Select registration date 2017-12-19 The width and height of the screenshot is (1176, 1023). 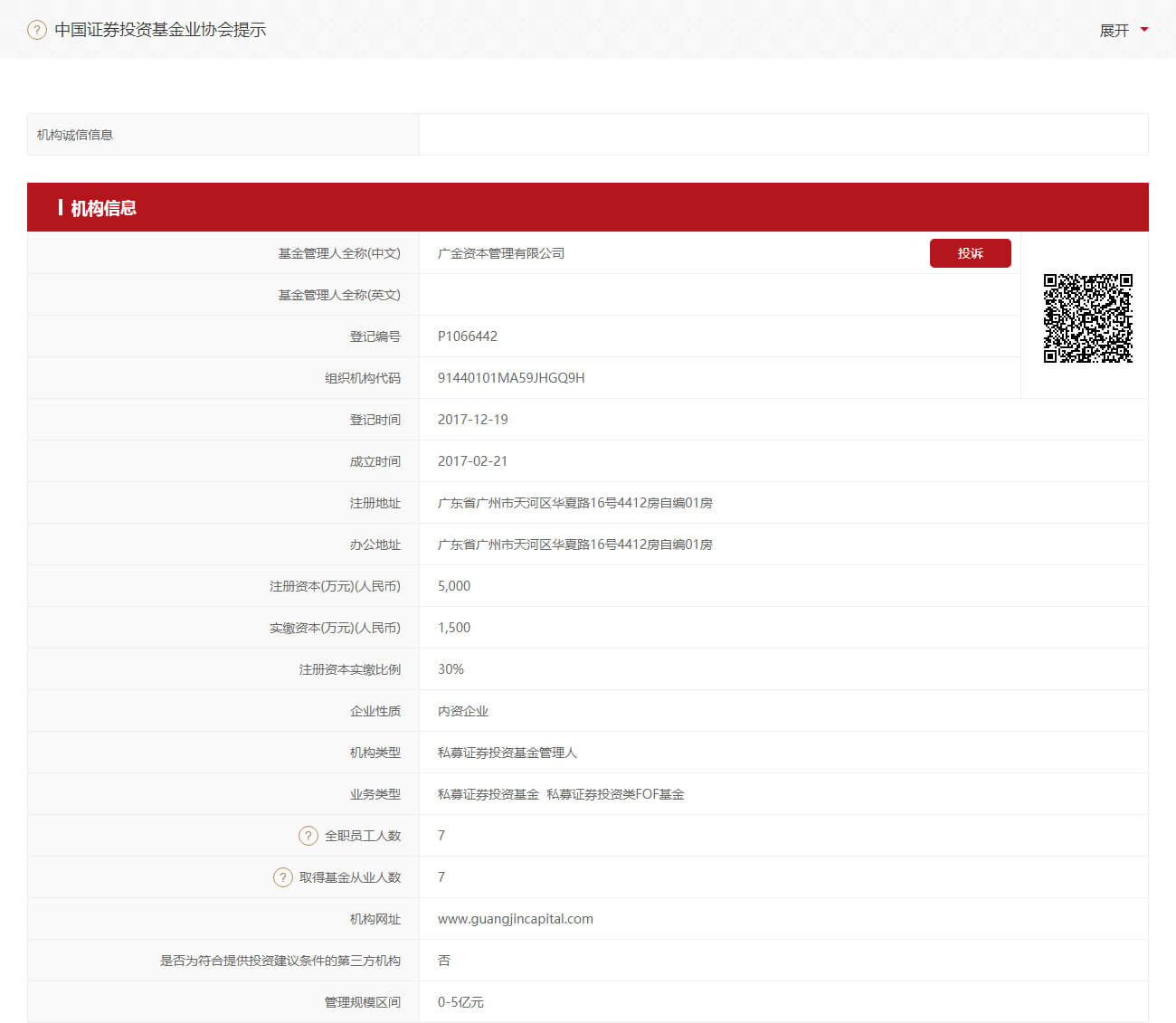pos(473,420)
